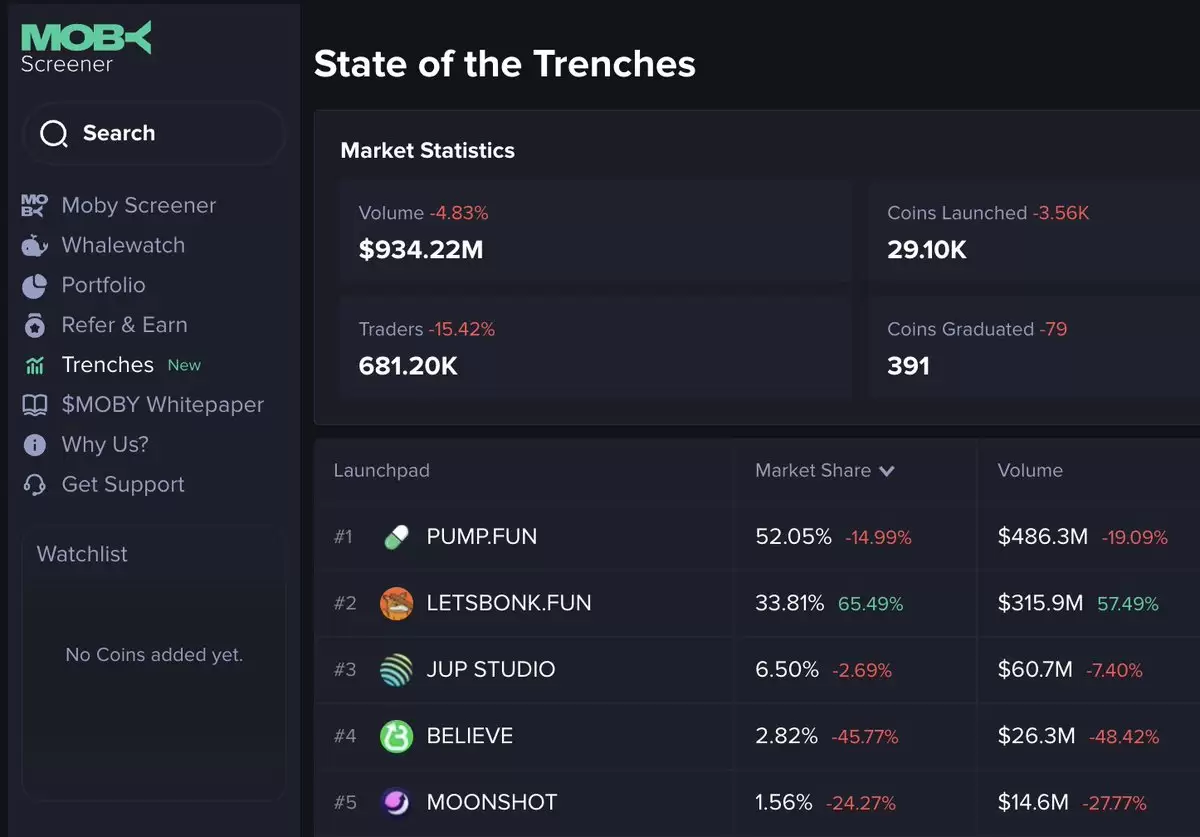Open Trenches menu item
The image size is (1200, 837).
(x=107, y=365)
